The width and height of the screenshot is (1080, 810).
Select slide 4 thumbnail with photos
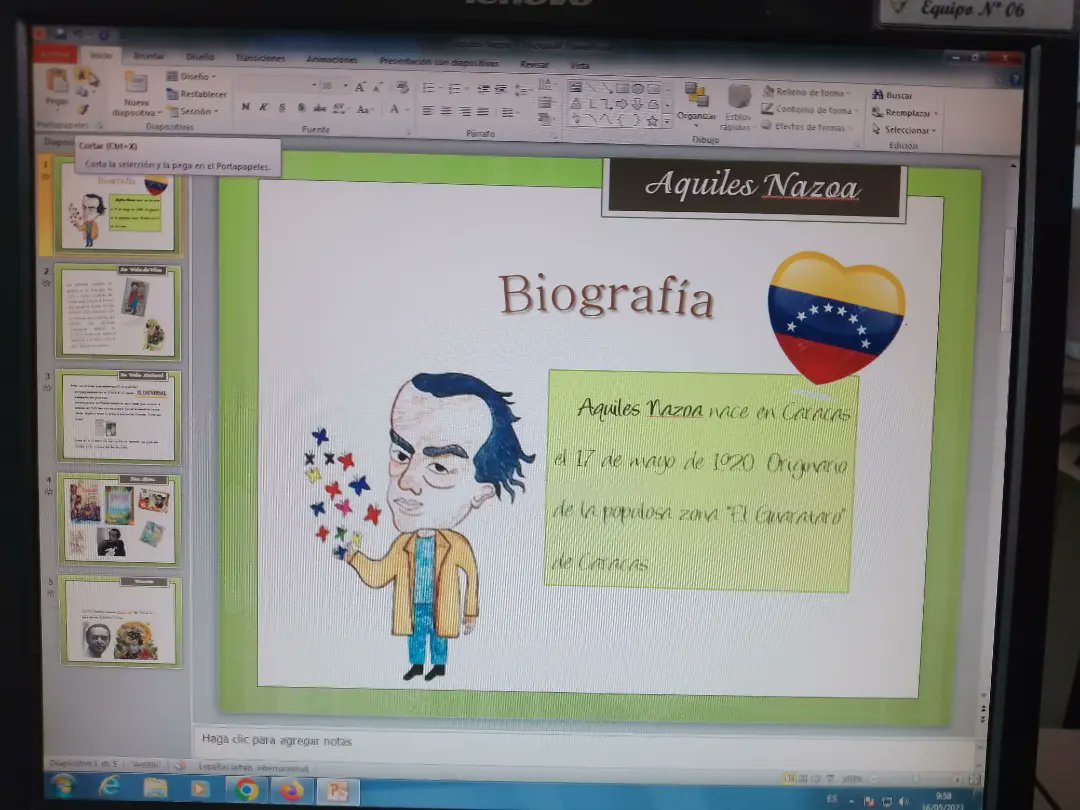click(x=119, y=519)
